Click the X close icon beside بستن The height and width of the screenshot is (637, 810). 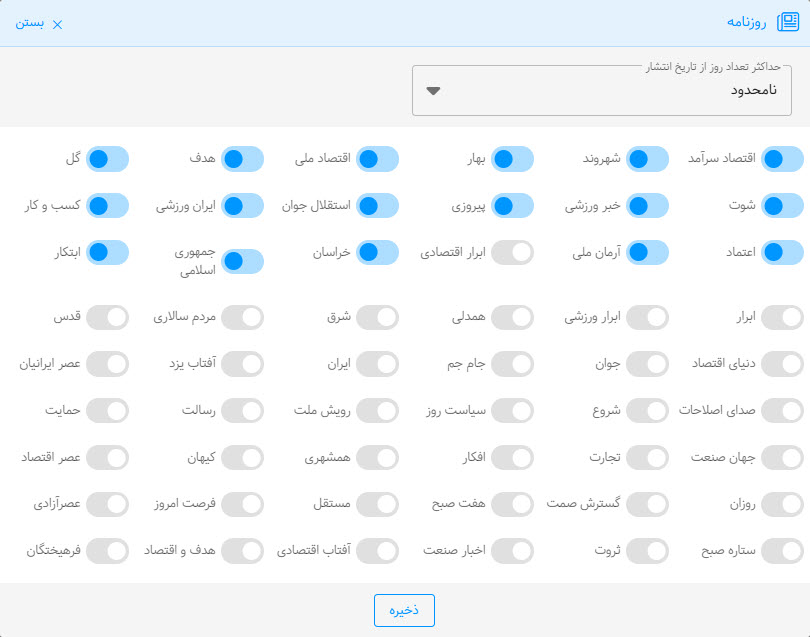pyautogui.click(x=57, y=25)
